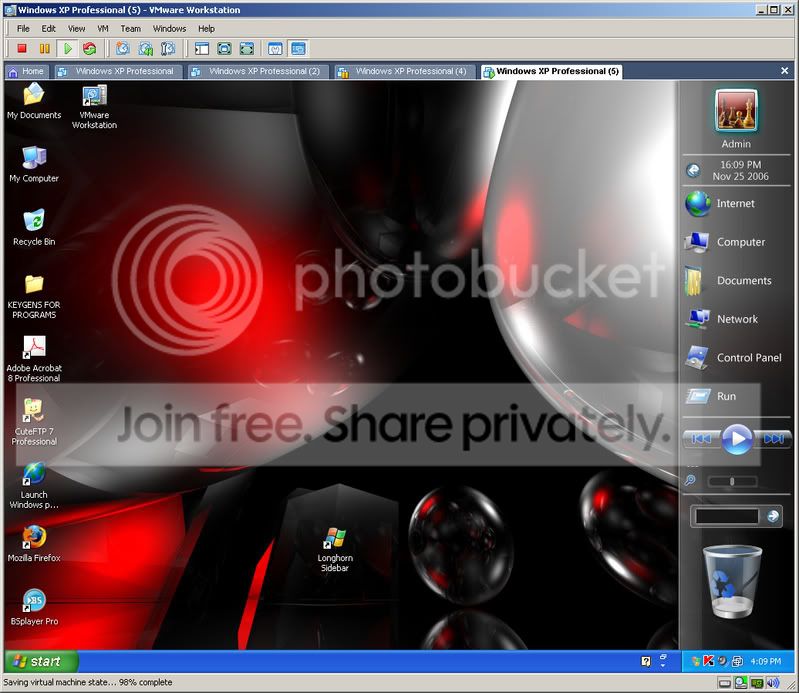Click Run in the sidebar
This screenshot has width=799, height=693.
click(x=711, y=396)
